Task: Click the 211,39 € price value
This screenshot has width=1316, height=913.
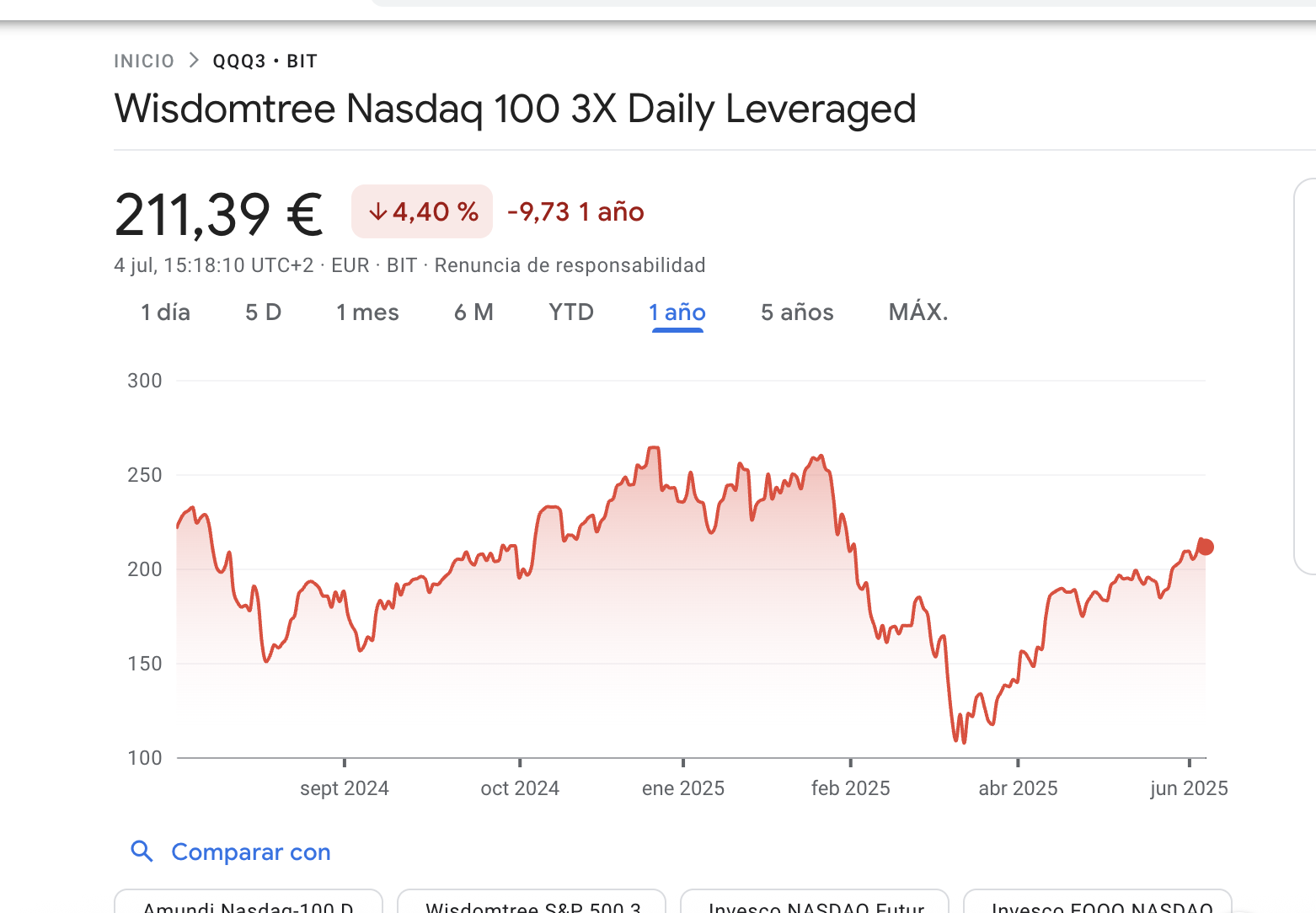Action: (219, 215)
